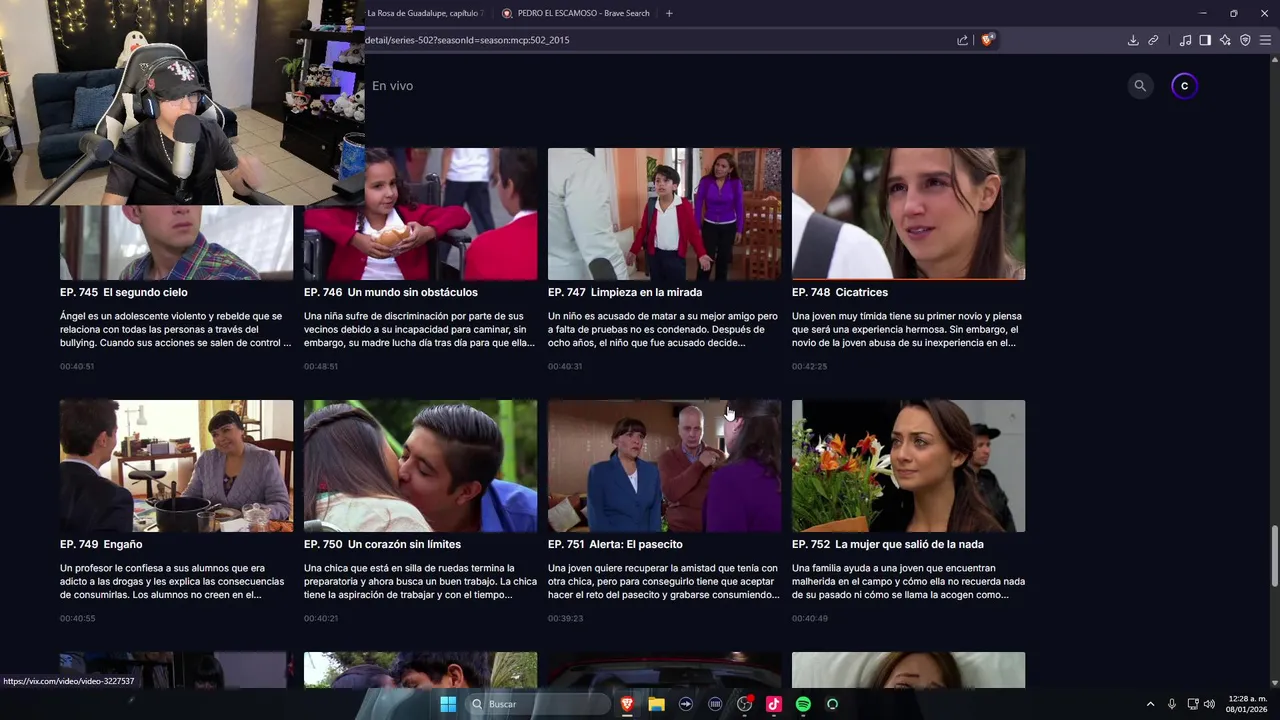Switch to La Rosa de Guadalupe tab

pos(425,13)
